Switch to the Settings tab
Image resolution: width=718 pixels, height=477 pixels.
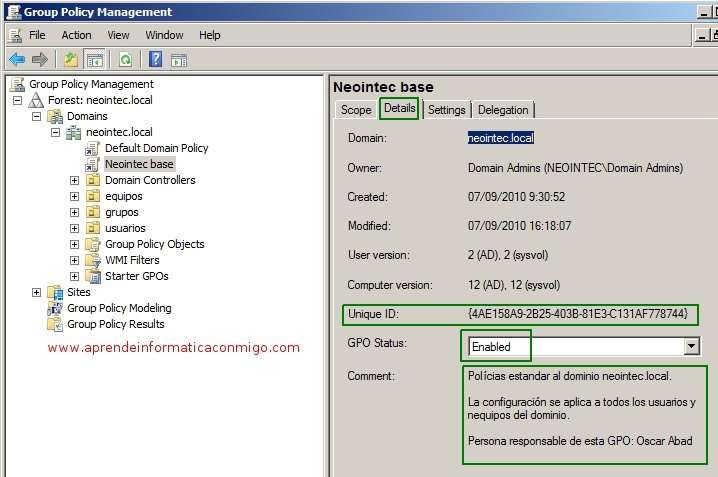(446, 110)
